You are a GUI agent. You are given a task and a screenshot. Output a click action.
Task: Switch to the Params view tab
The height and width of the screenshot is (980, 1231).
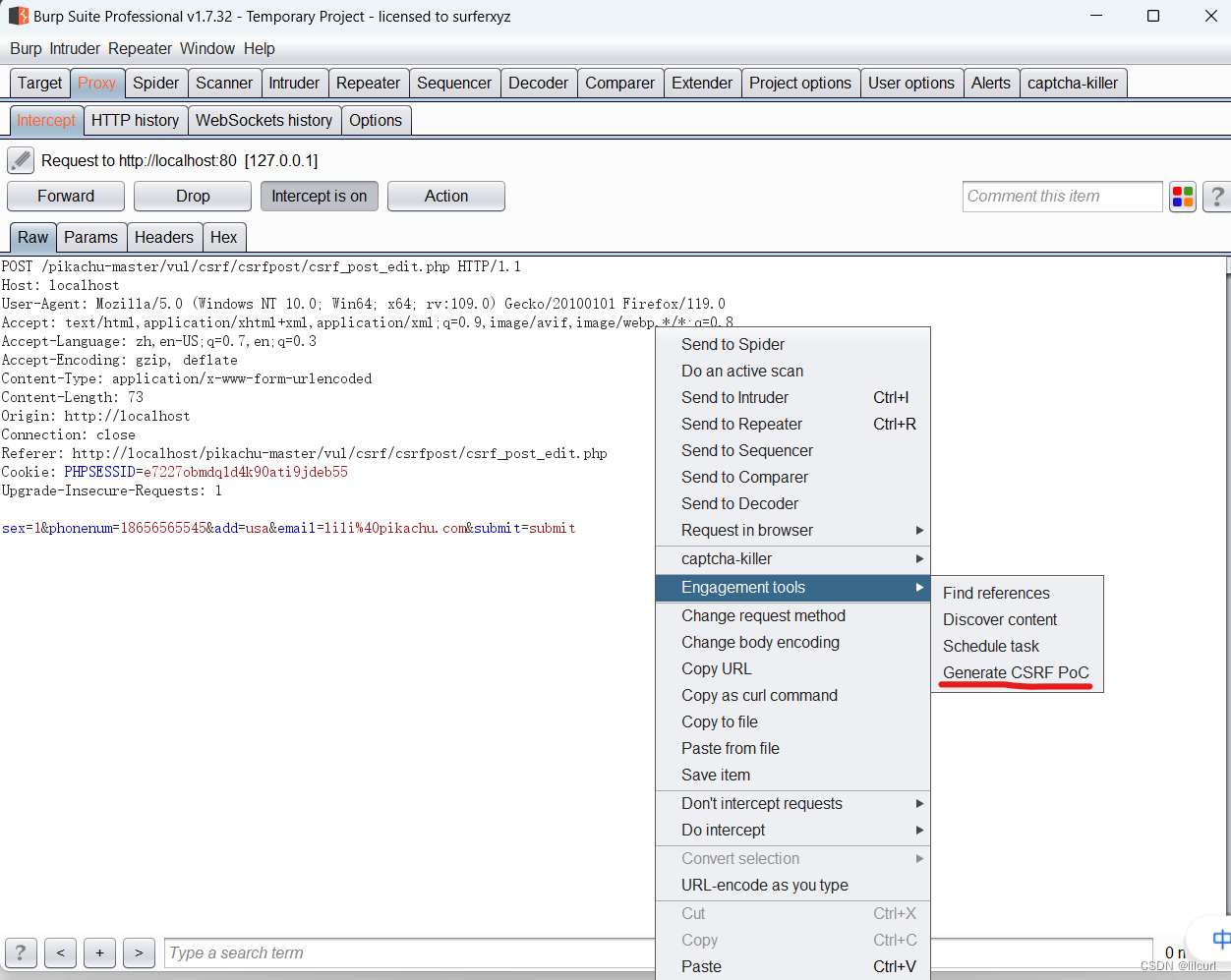click(90, 237)
